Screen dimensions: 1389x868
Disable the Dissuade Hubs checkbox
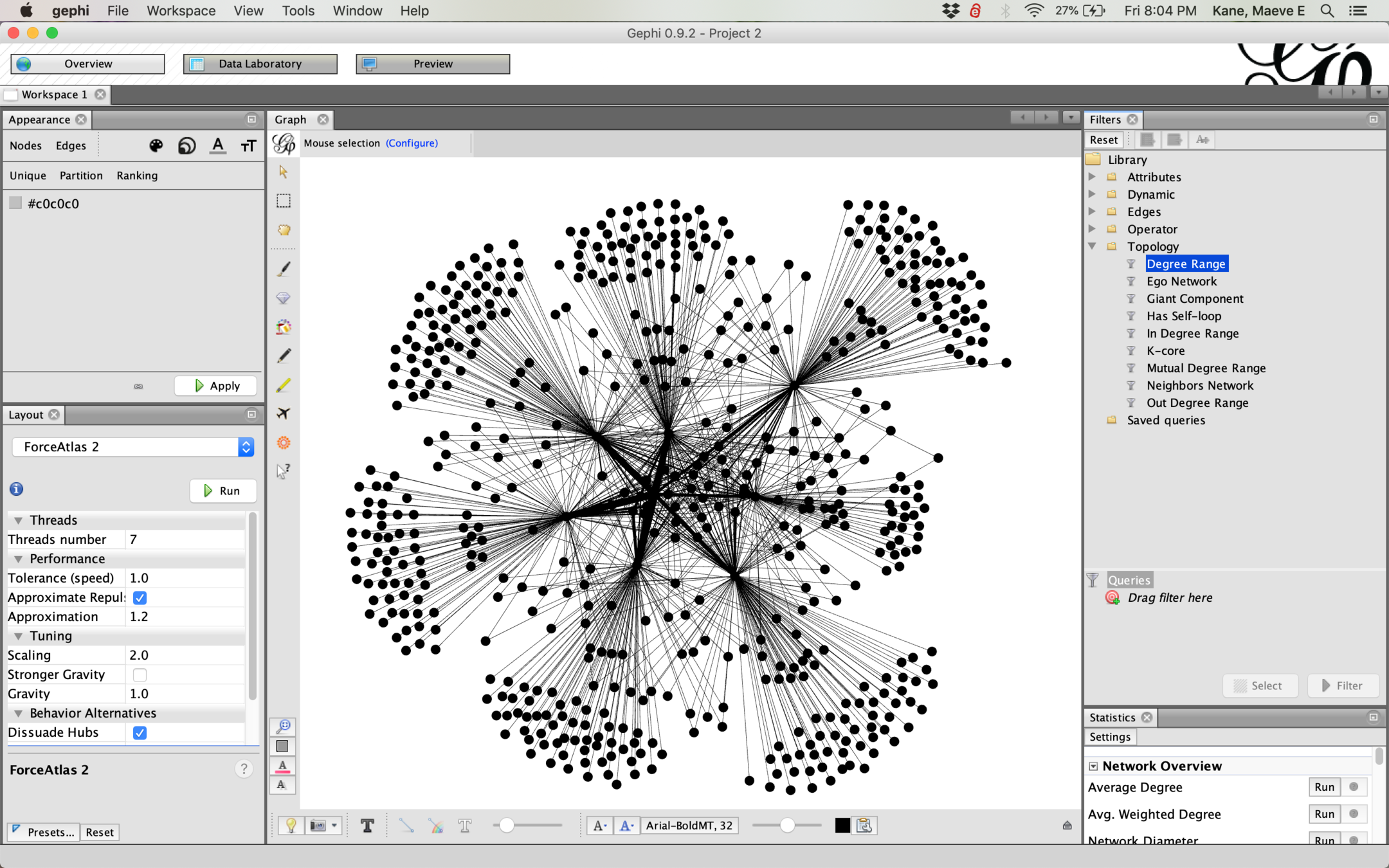(140, 732)
